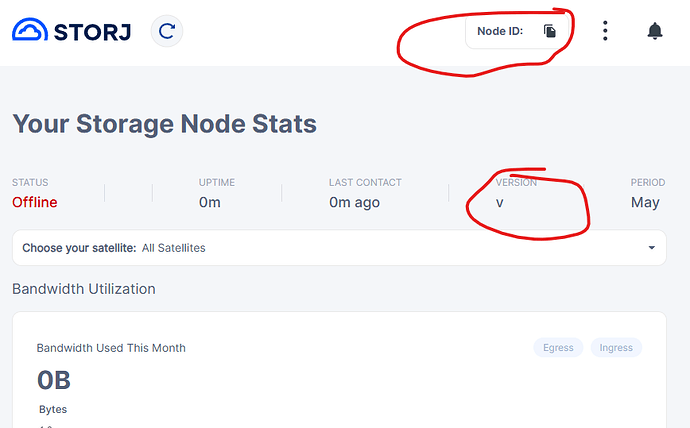Click the STORJ wordmark text

[x=92, y=32]
